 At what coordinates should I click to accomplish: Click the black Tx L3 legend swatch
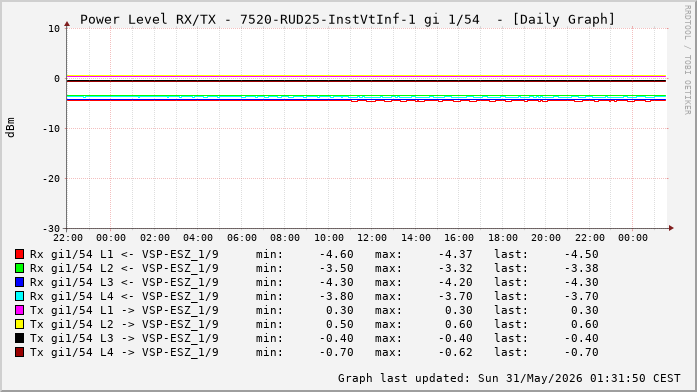pos(19,338)
